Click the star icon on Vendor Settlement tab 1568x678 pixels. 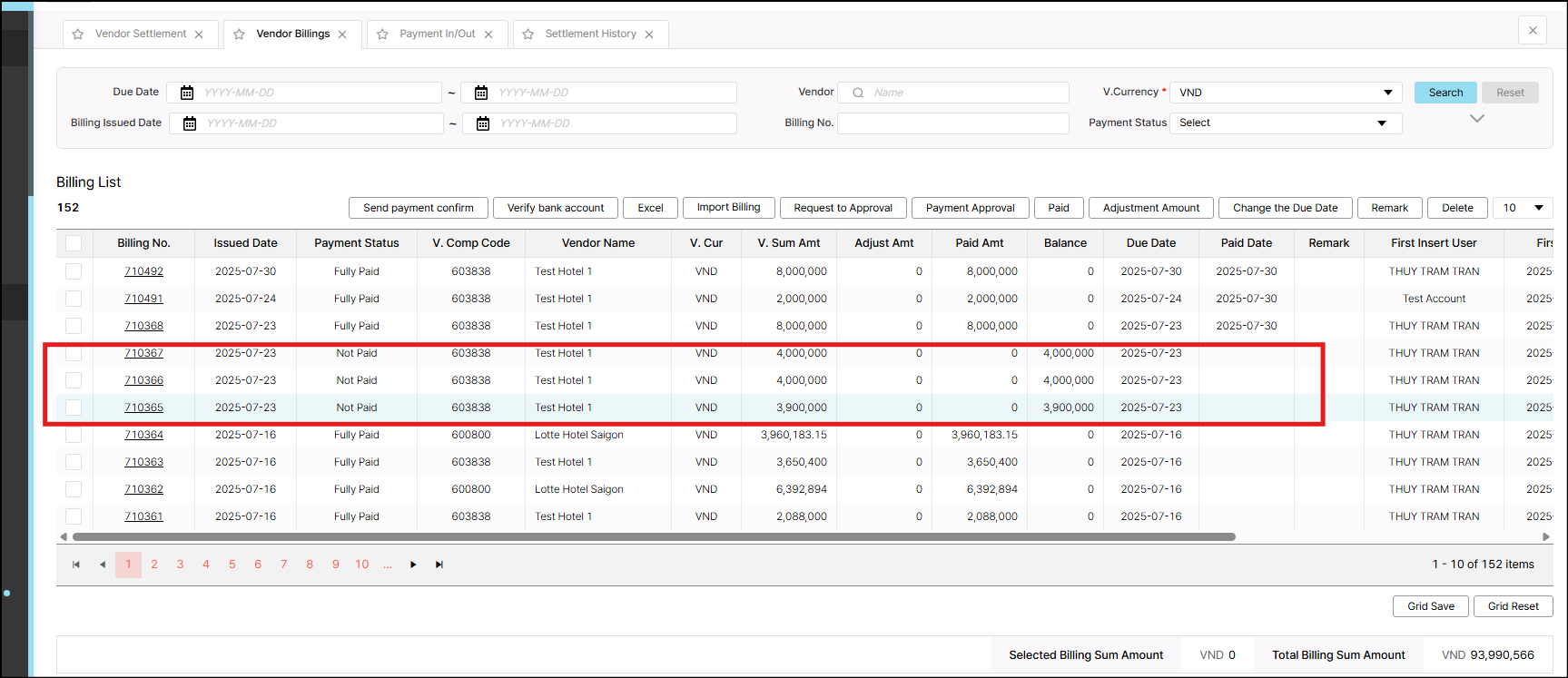[78, 34]
